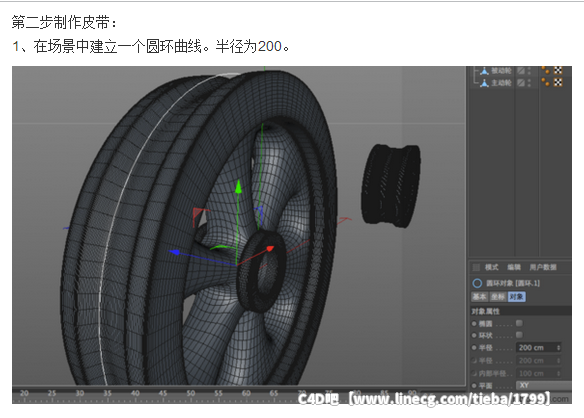Click the keyframe dot beside active 半径
Viewport: 584px width, 418px height.
474,348
